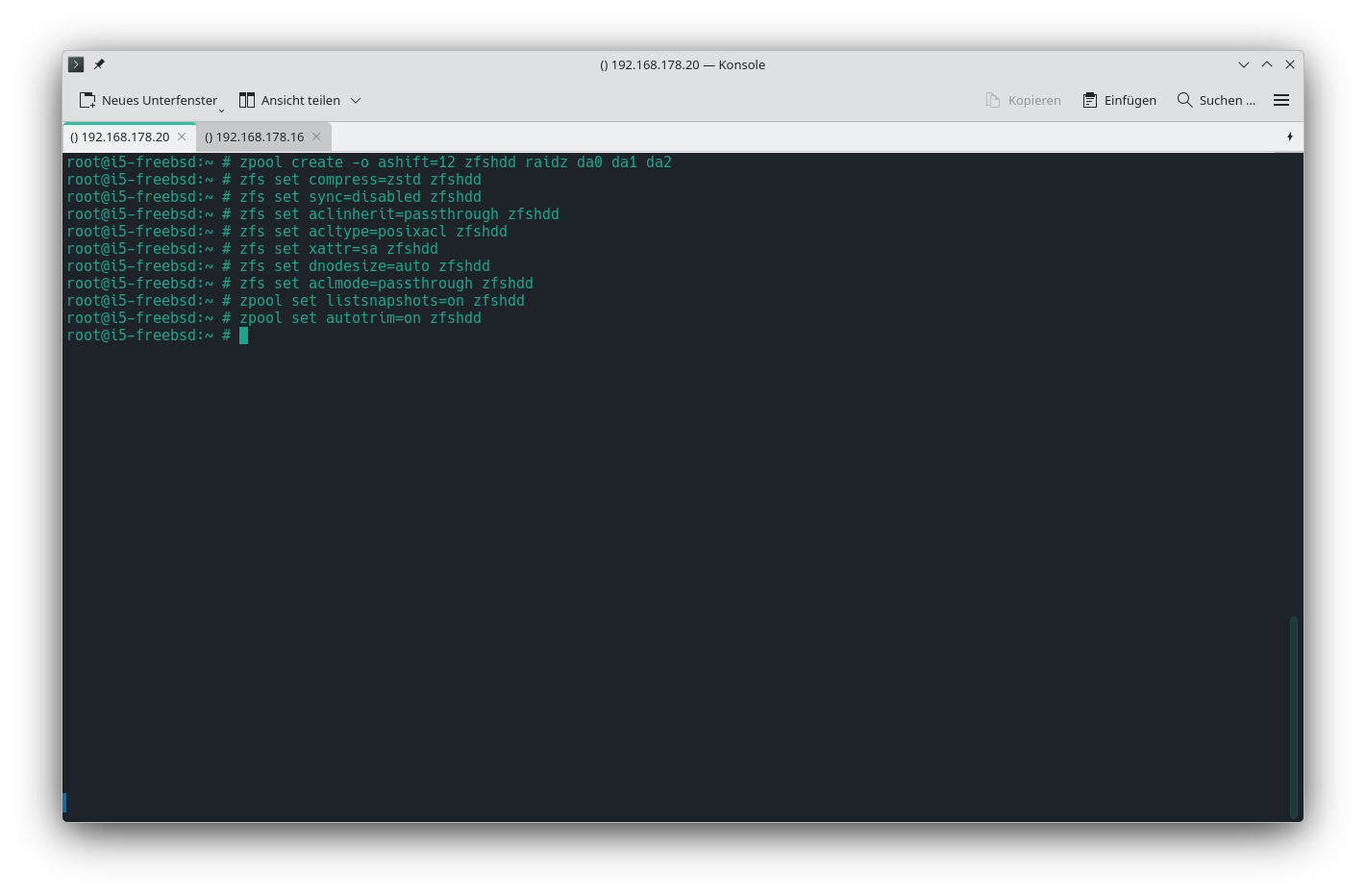This screenshot has height=896, width=1366.
Task: Click the lightning icon in tab bar
Action: tap(1289, 137)
